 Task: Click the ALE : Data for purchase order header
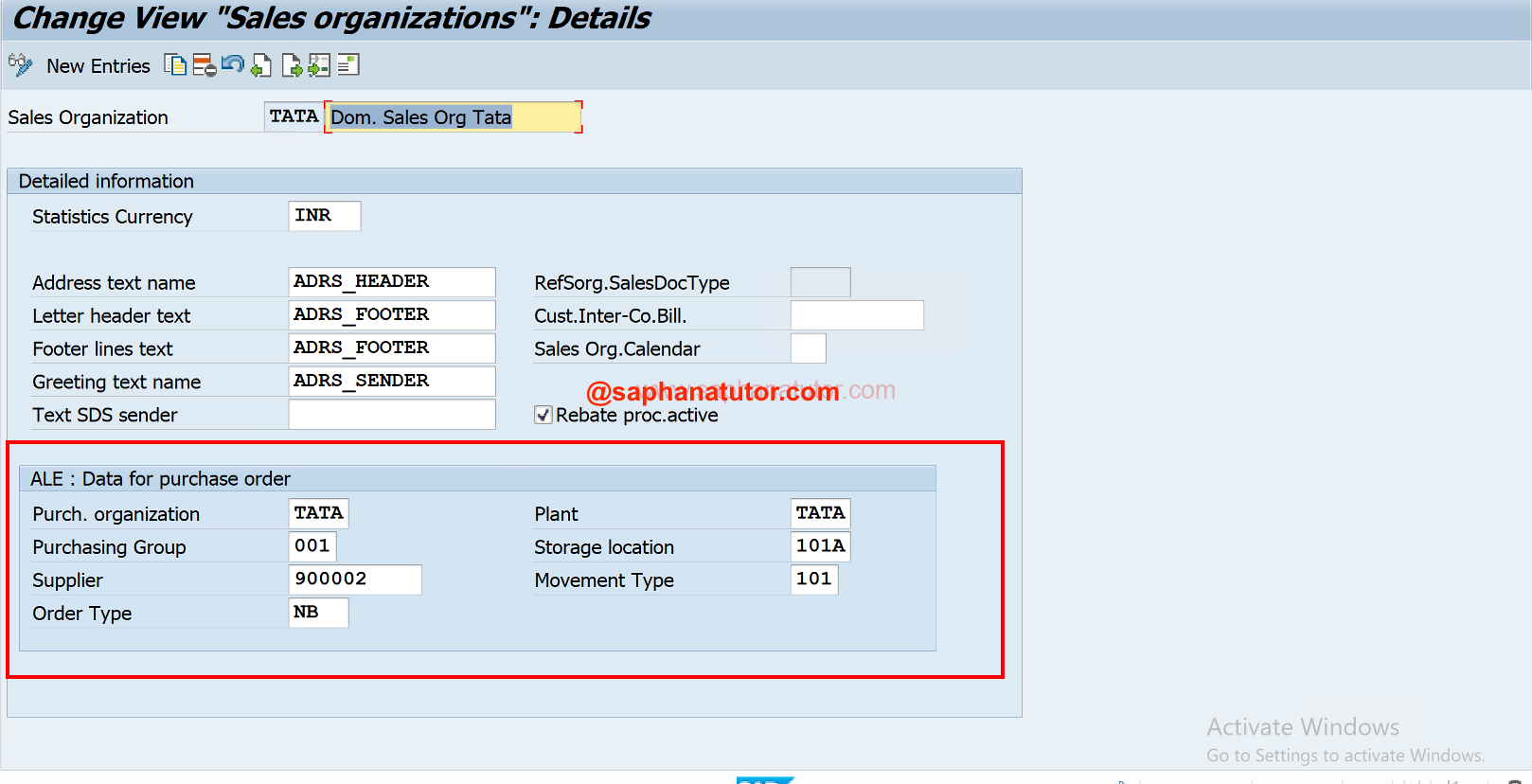(x=478, y=478)
